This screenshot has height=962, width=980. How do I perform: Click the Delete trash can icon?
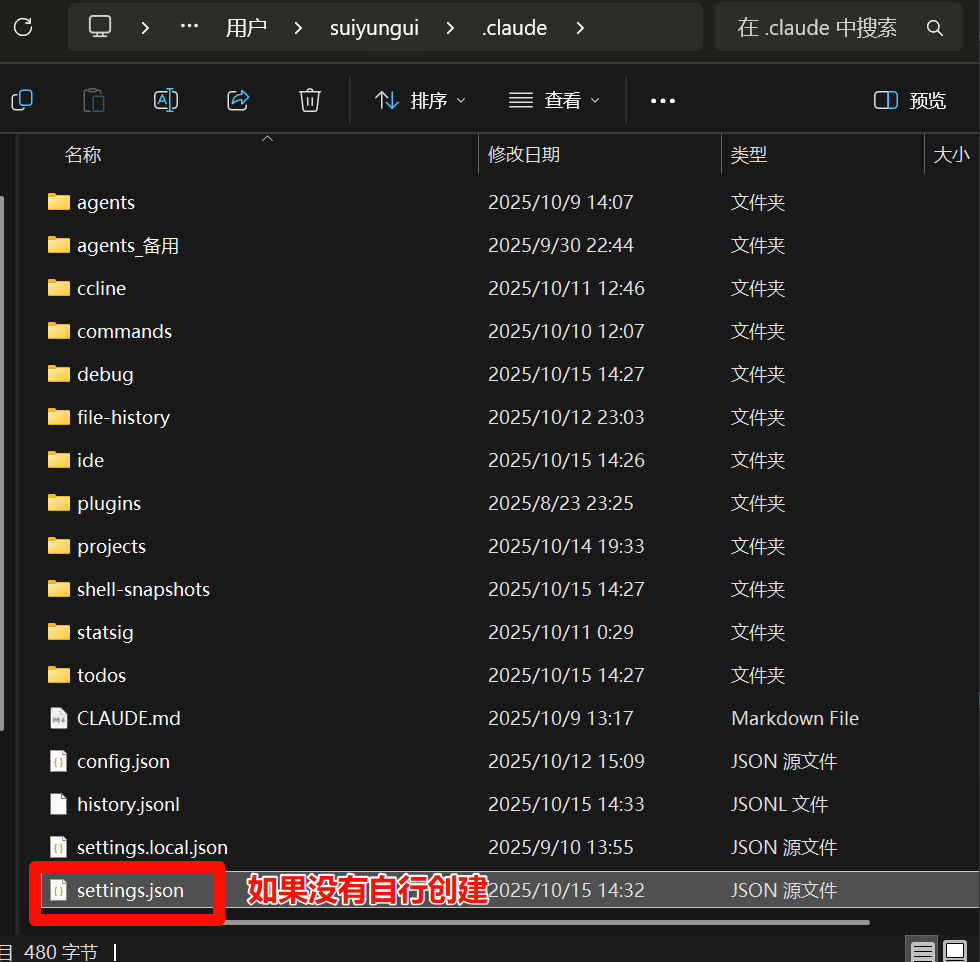pos(310,100)
